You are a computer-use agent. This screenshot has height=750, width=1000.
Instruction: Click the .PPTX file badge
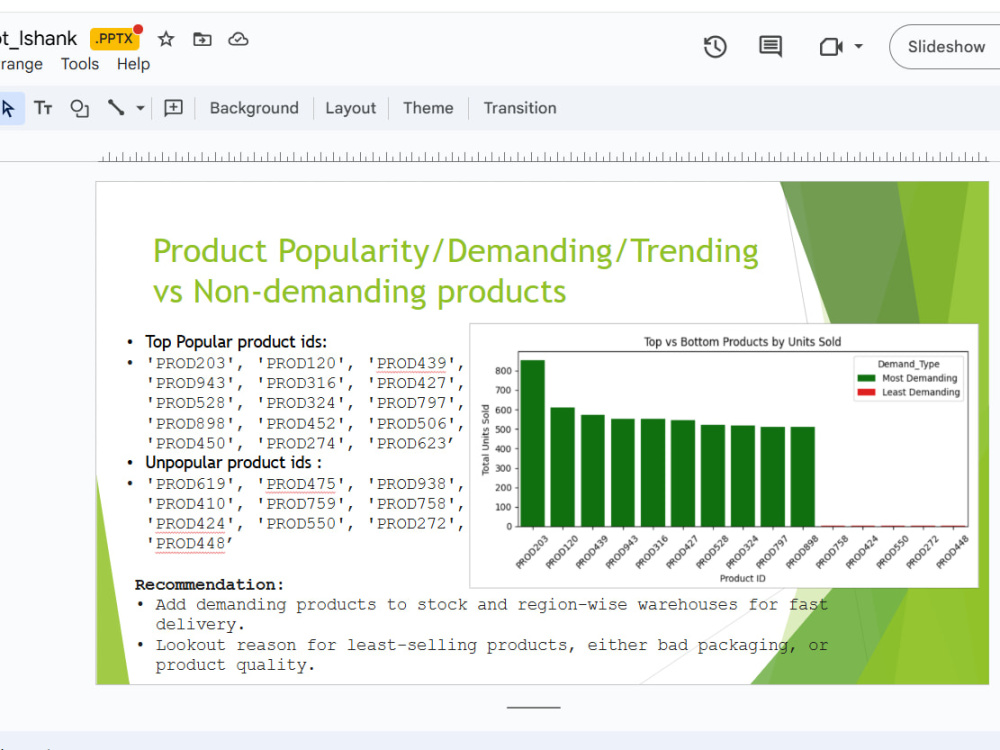coord(114,39)
